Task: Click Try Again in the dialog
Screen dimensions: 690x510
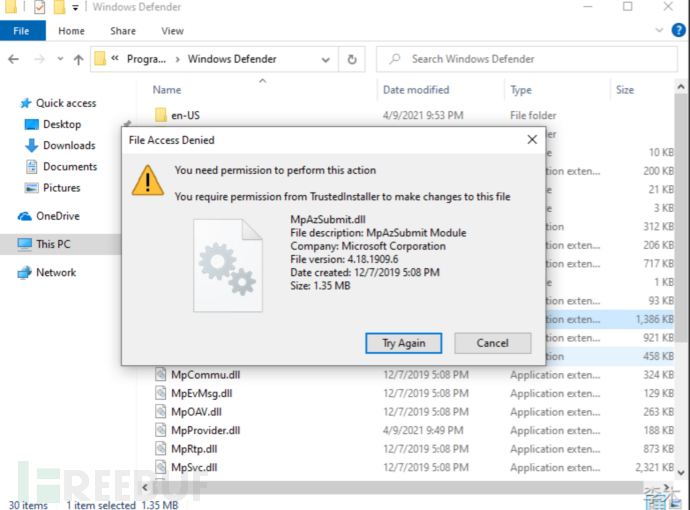Action: point(404,343)
